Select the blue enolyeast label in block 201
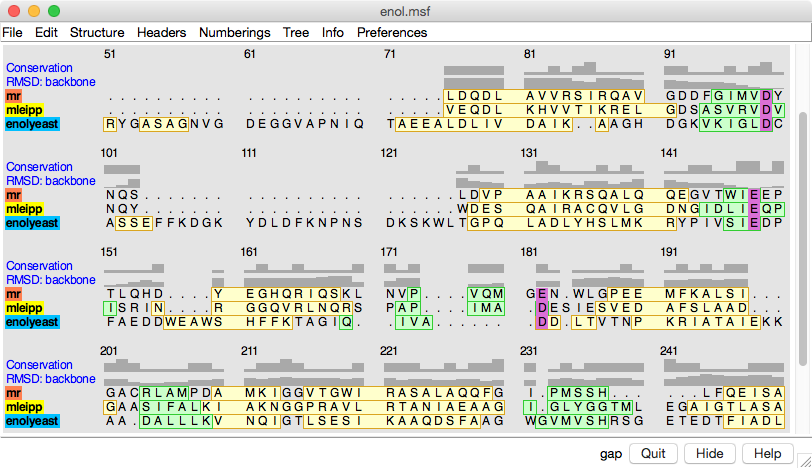Viewport: 812px width, 468px height. [32, 422]
